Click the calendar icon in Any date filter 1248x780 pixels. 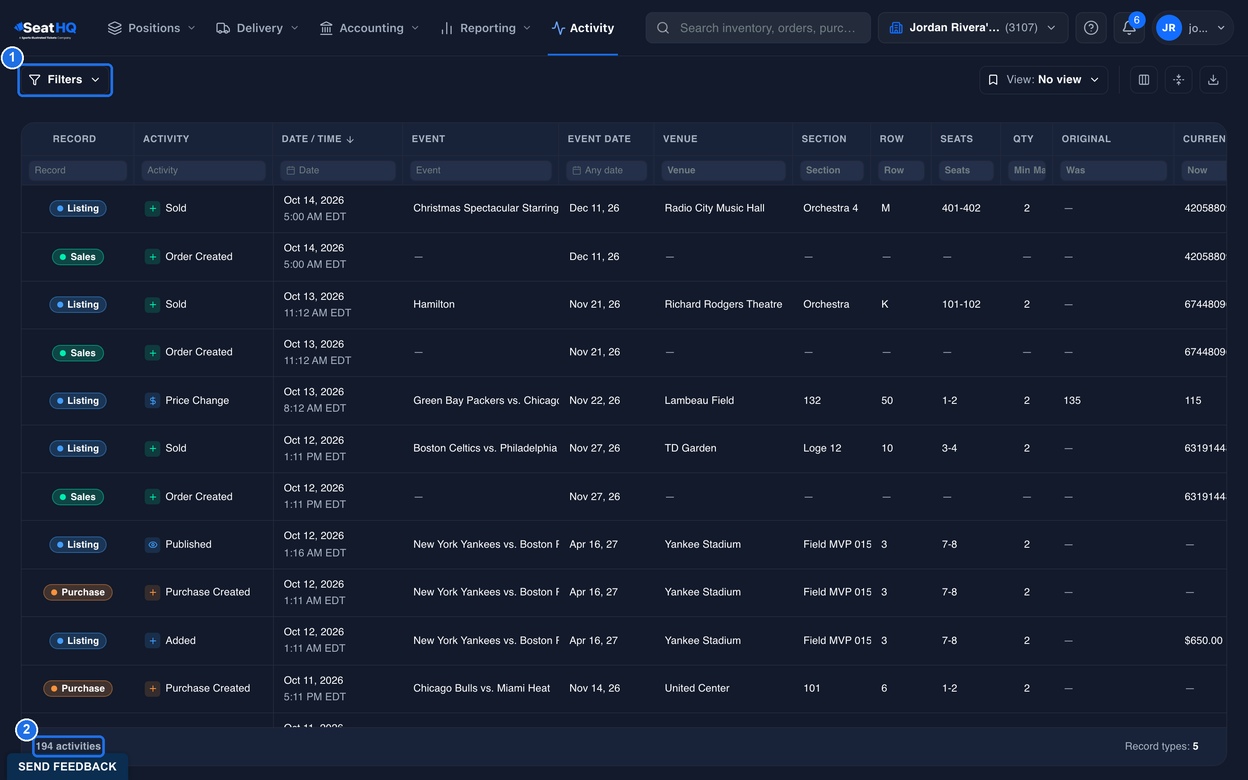(576, 170)
